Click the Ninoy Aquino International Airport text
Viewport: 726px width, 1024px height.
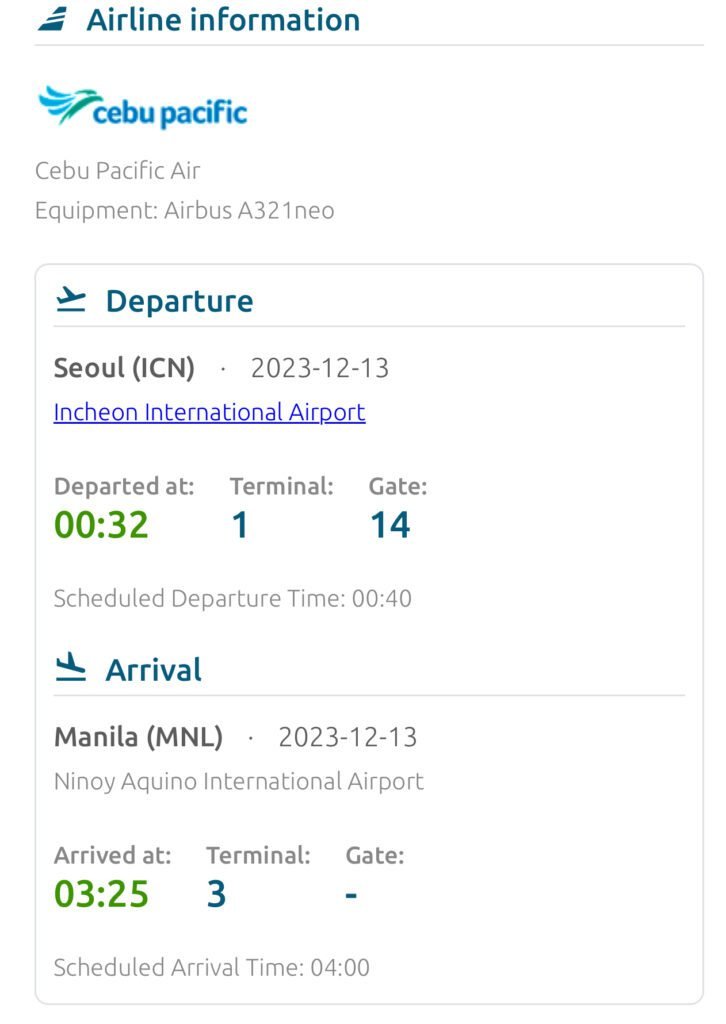[x=238, y=781]
